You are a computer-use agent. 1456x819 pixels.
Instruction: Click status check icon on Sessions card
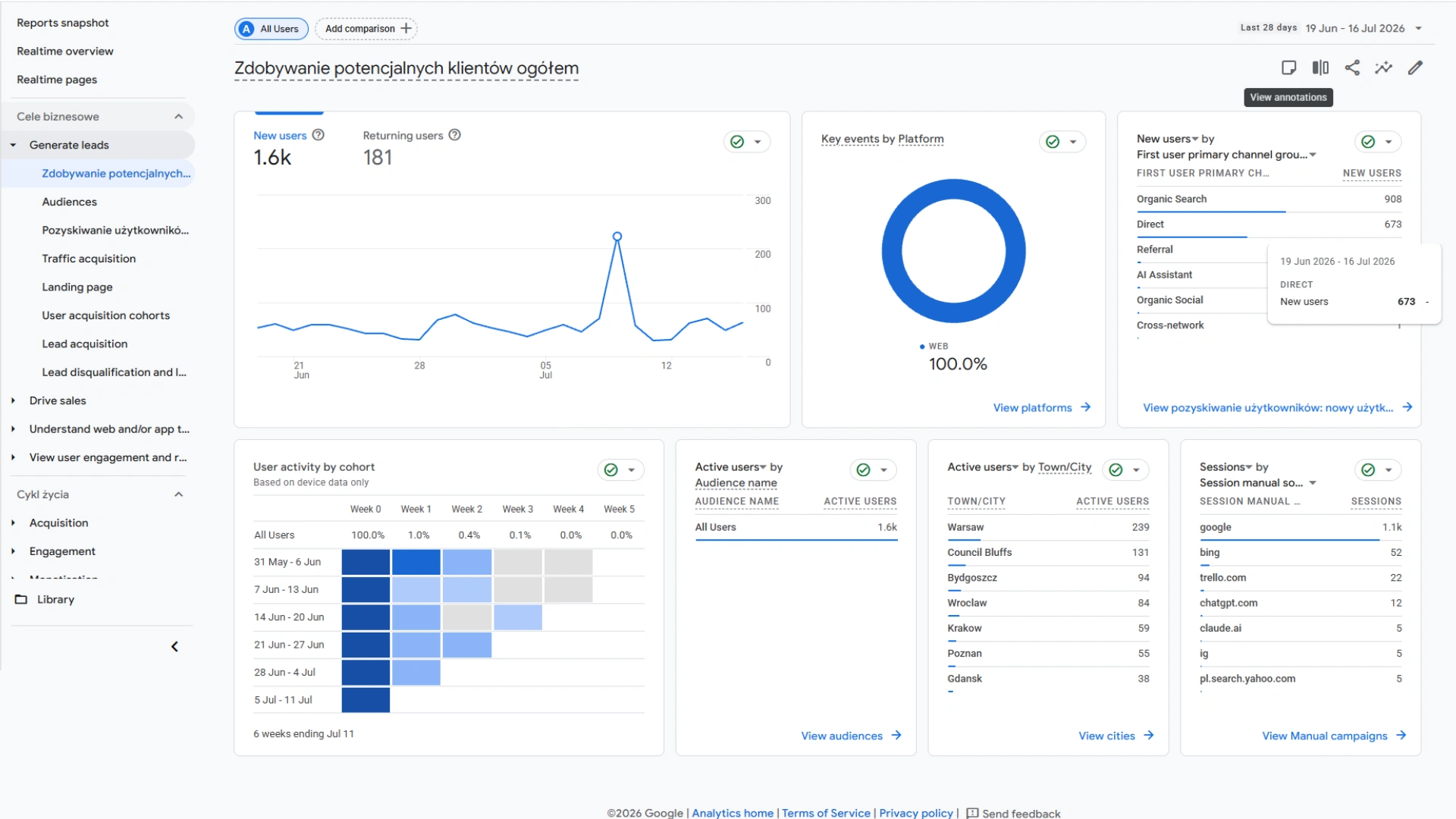click(x=1368, y=470)
